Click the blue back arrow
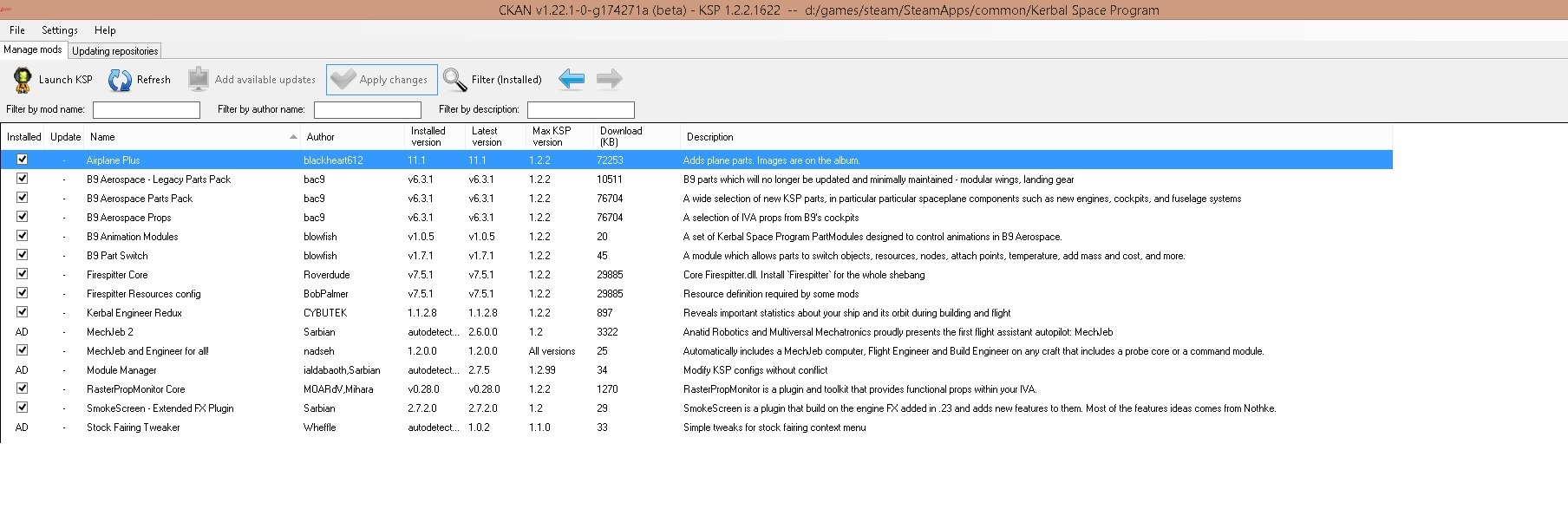Screen dimensions: 1568x522 (x=572, y=79)
